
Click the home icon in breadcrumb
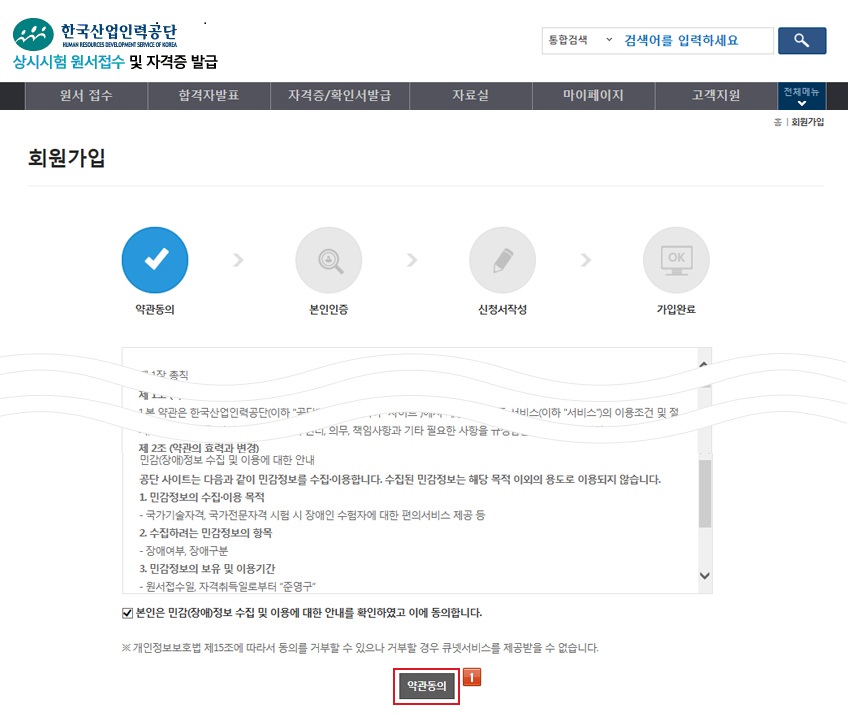tap(777, 122)
